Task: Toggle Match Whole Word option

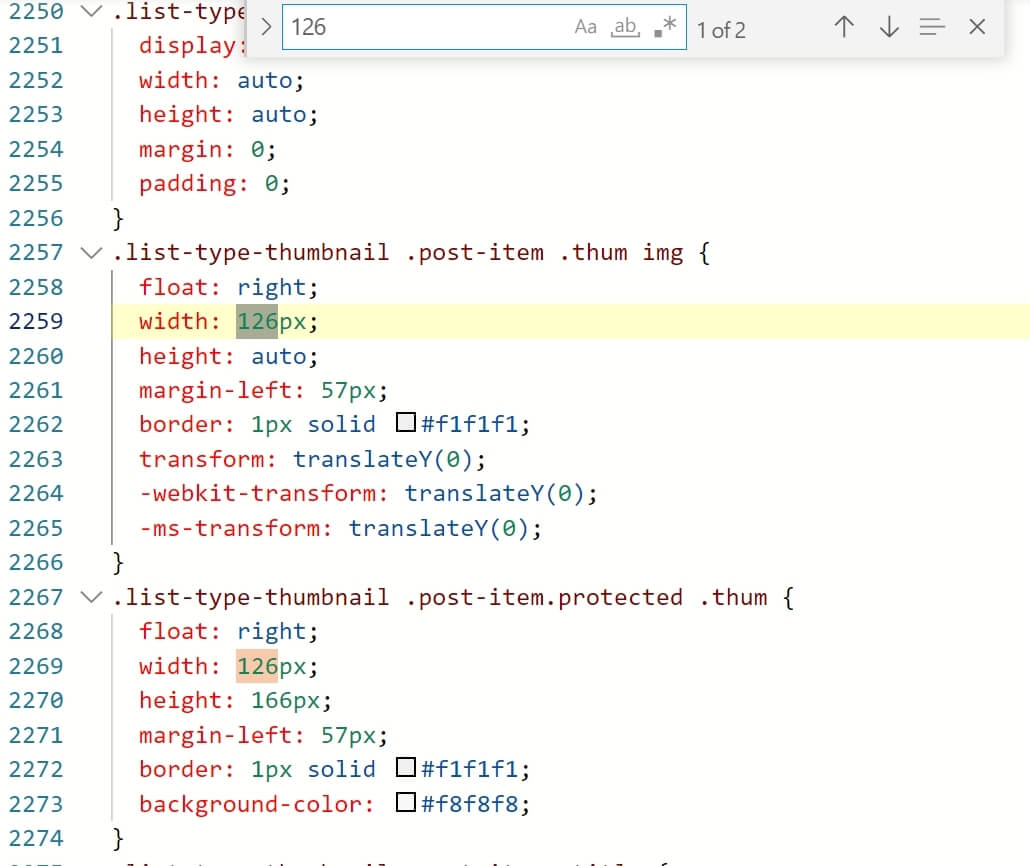Action: [x=625, y=27]
